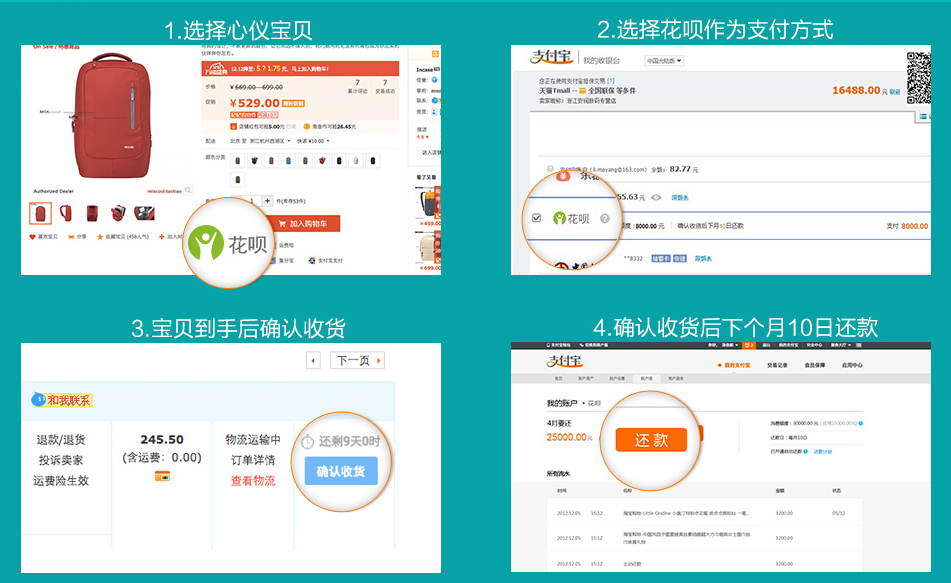The image size is (951, 583).
Task: Click the 查看物流 view logistics link
Action: coord(253,480)
